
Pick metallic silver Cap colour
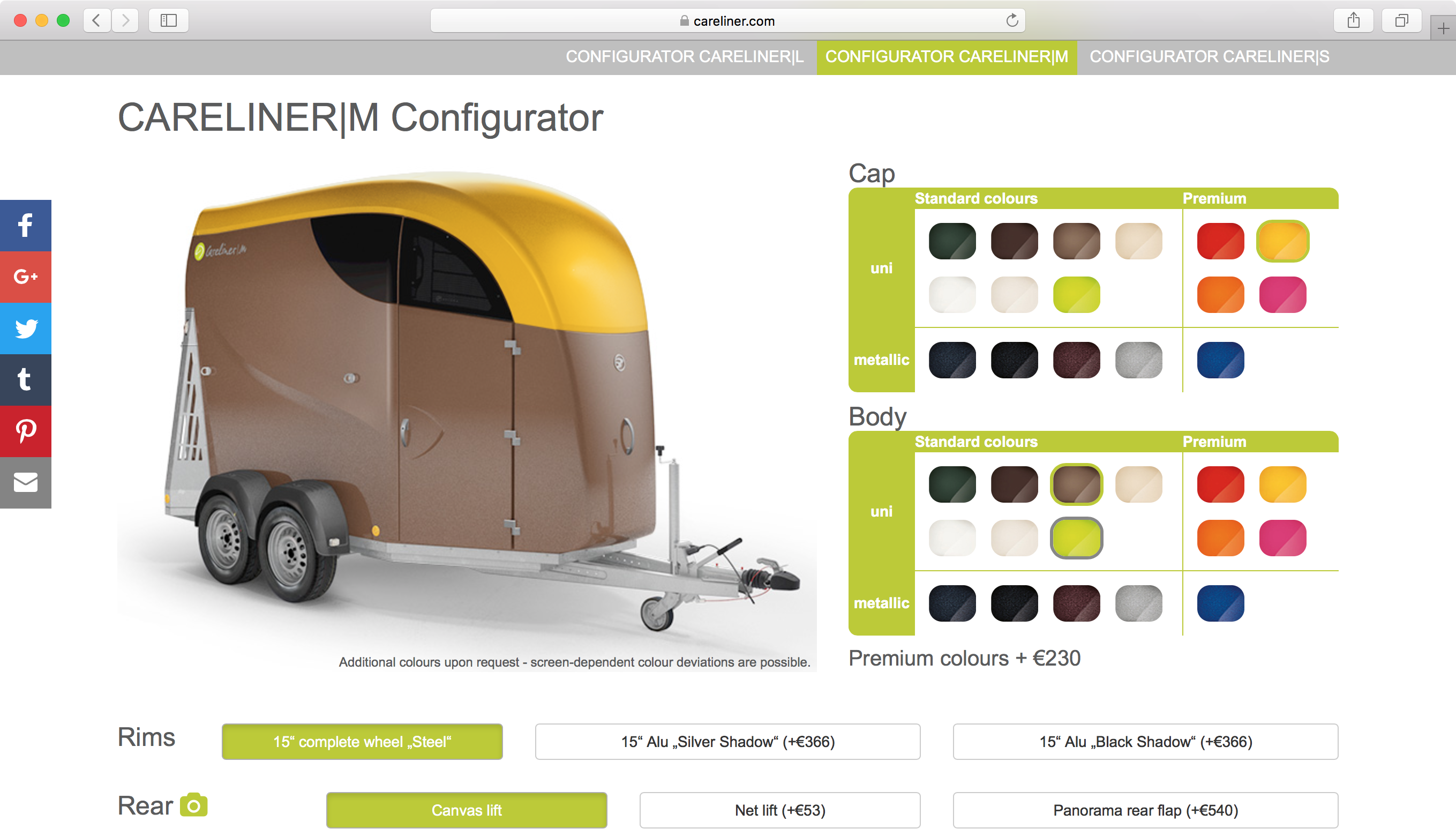click(x=1139, y=360)
